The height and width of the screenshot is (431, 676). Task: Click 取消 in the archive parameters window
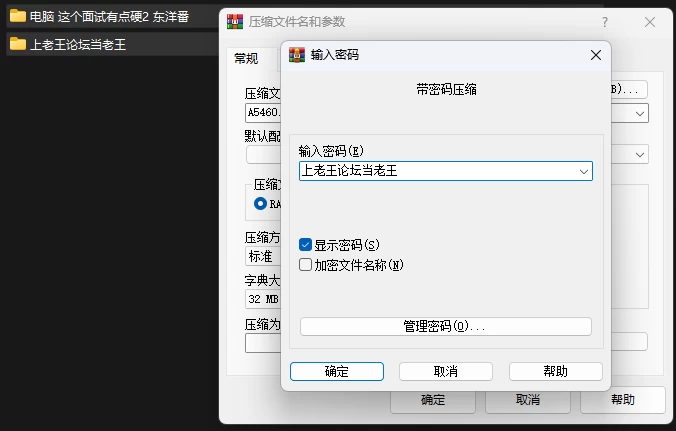point(528,400)
